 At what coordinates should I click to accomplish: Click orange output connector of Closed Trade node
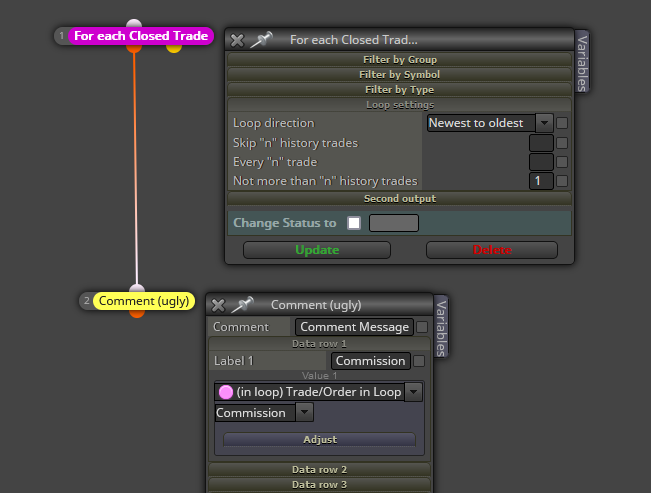(134, 48)
